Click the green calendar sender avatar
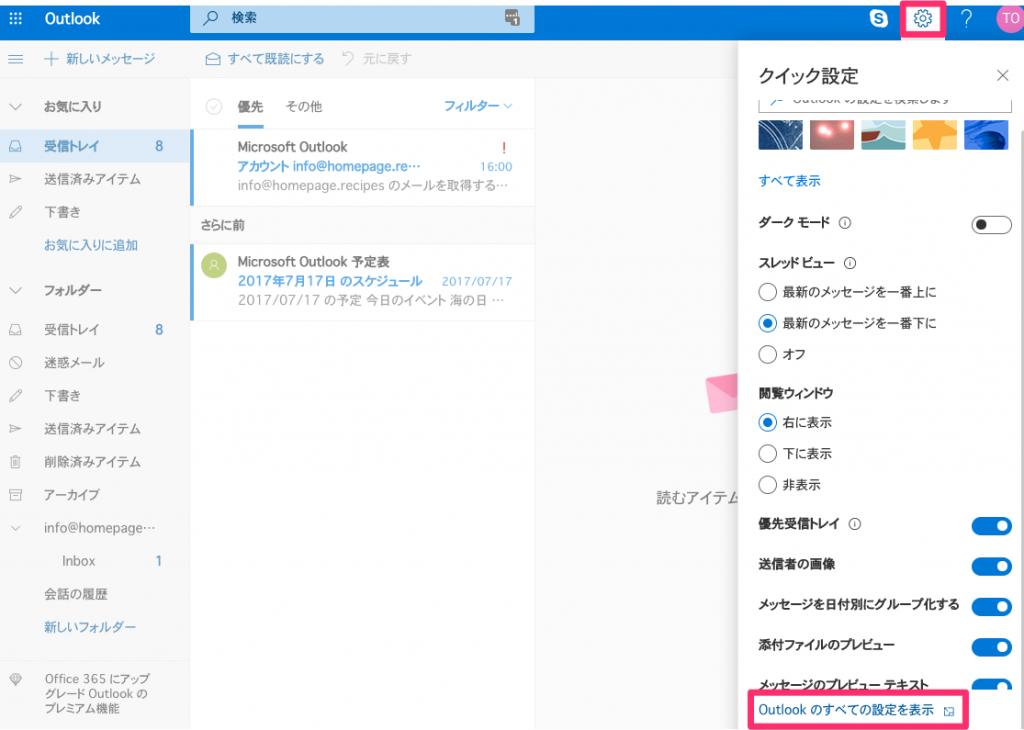Viewport: 1024px width, 730px height. (214, 265)
